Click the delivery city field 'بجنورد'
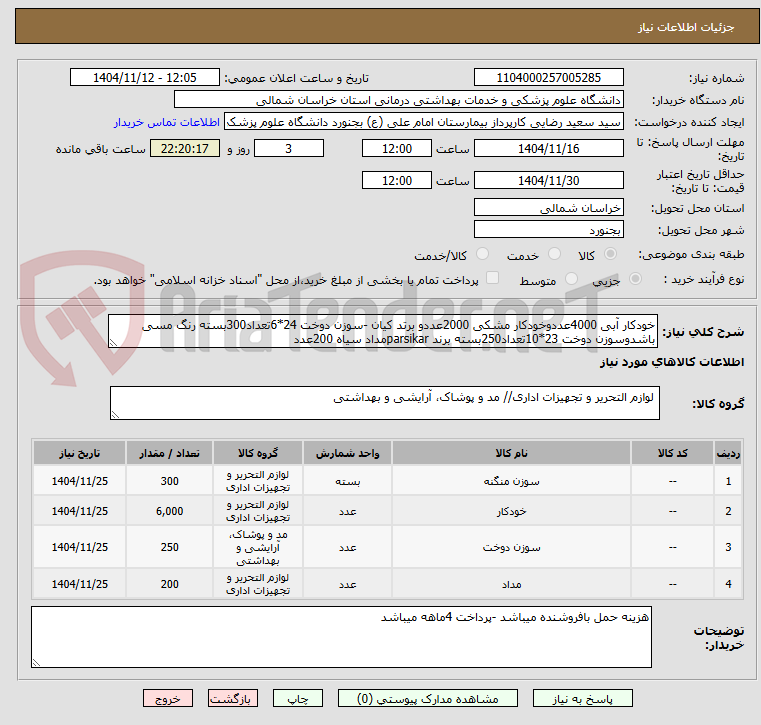 tap(548, 230)
